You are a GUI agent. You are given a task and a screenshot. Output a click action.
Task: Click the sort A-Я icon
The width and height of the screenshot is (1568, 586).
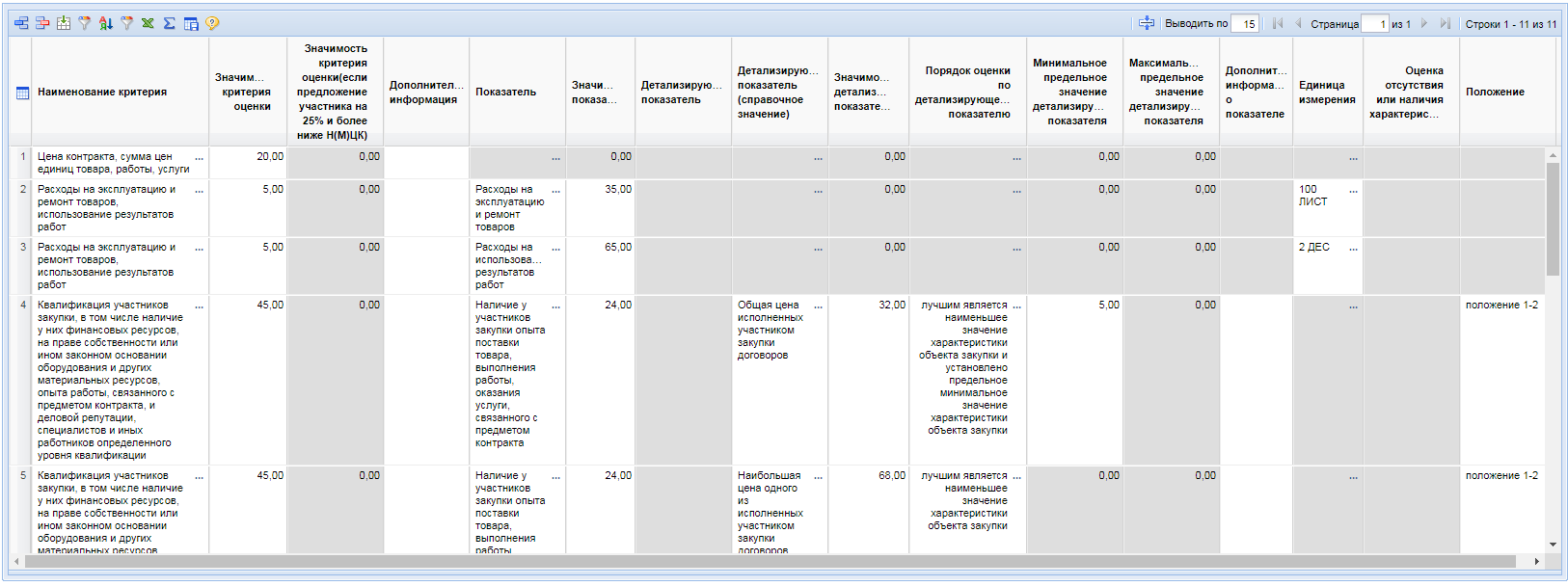[x=106, y=23]
